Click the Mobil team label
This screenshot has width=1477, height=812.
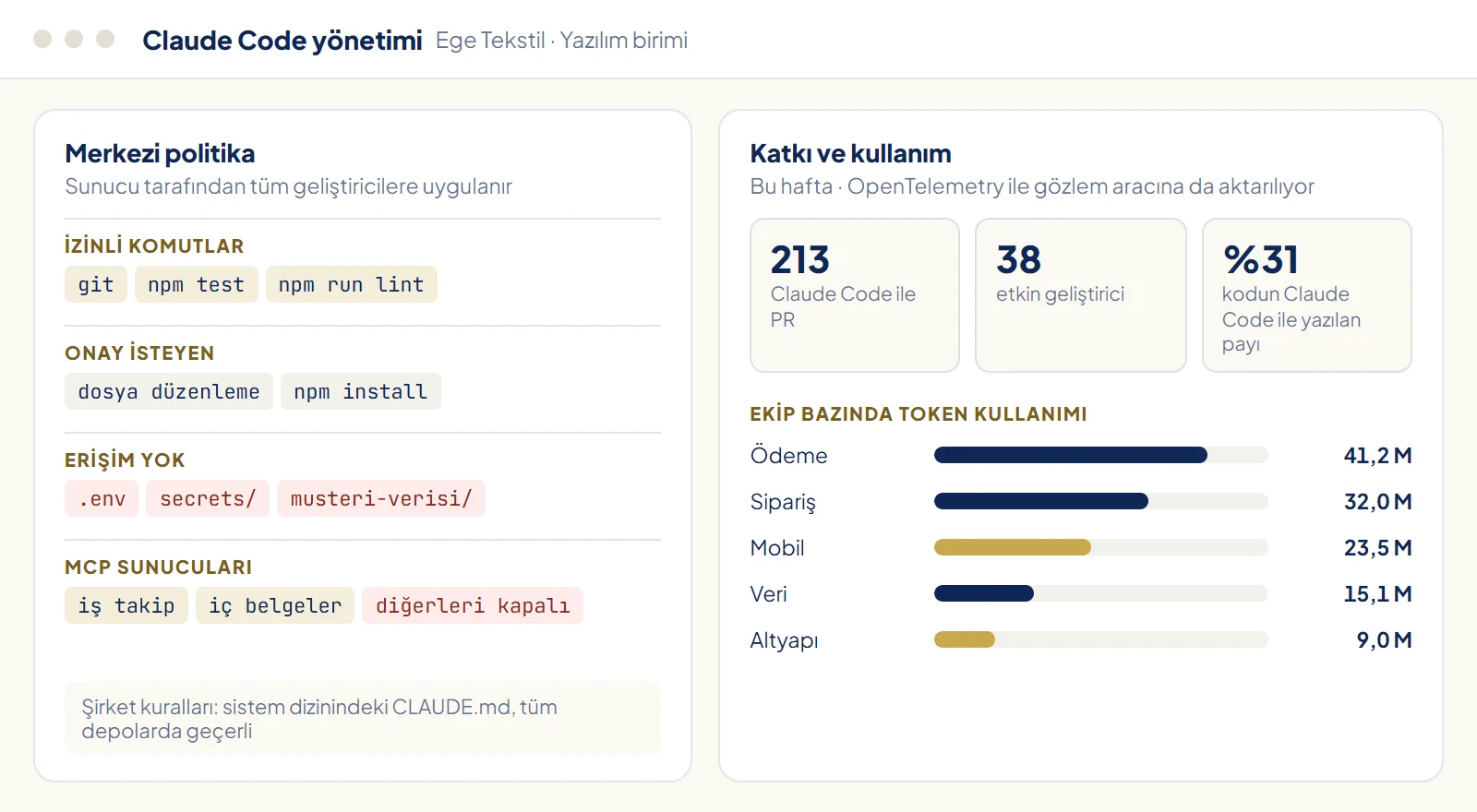[x=777, y=547]
